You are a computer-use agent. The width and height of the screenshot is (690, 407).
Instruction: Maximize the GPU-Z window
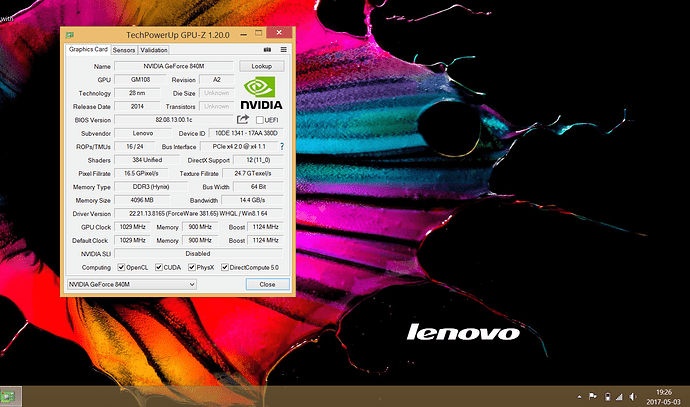258,33
